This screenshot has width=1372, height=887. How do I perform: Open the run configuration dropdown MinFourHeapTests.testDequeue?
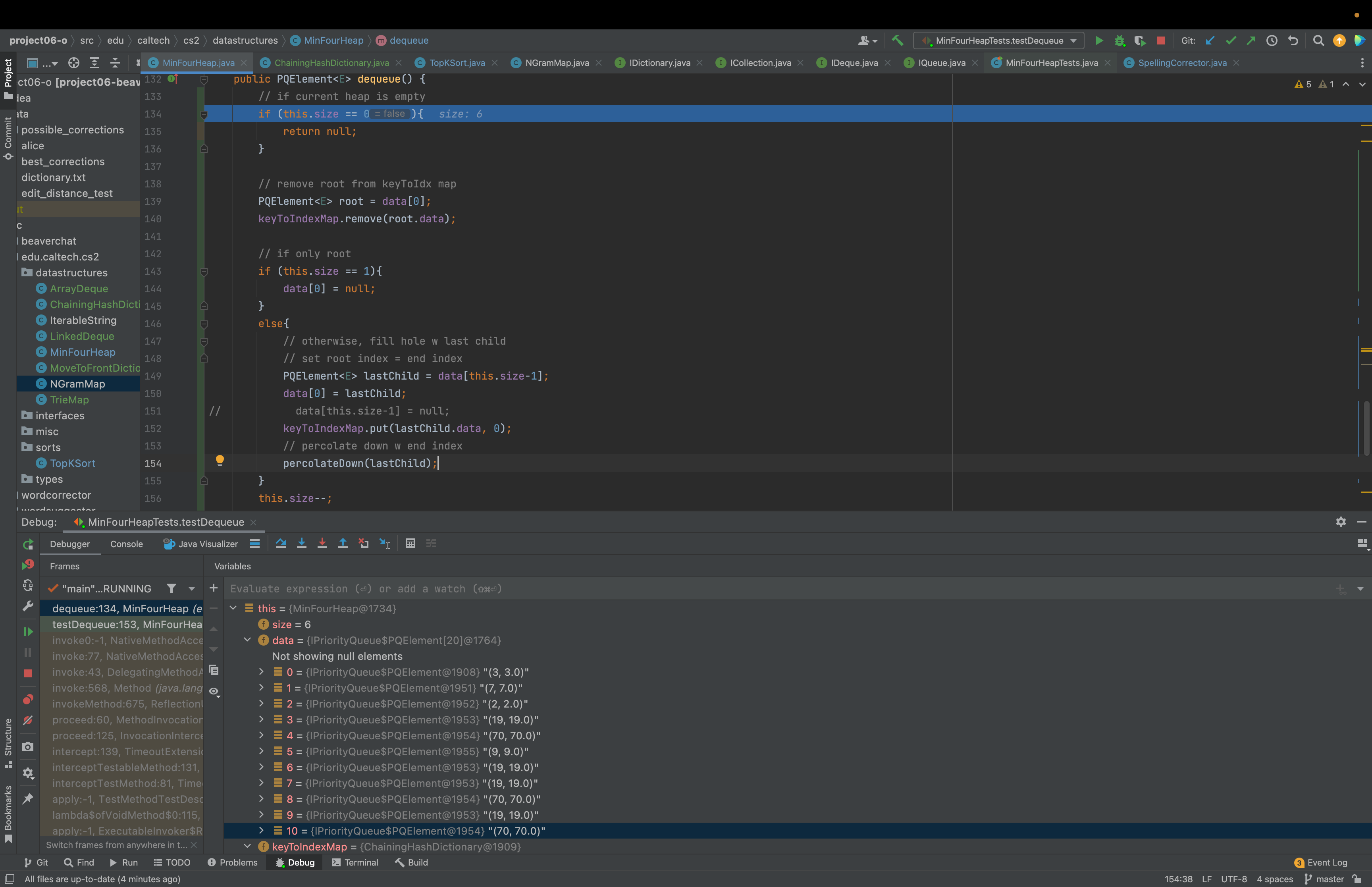pyautogui.click(x=998, y=40)
